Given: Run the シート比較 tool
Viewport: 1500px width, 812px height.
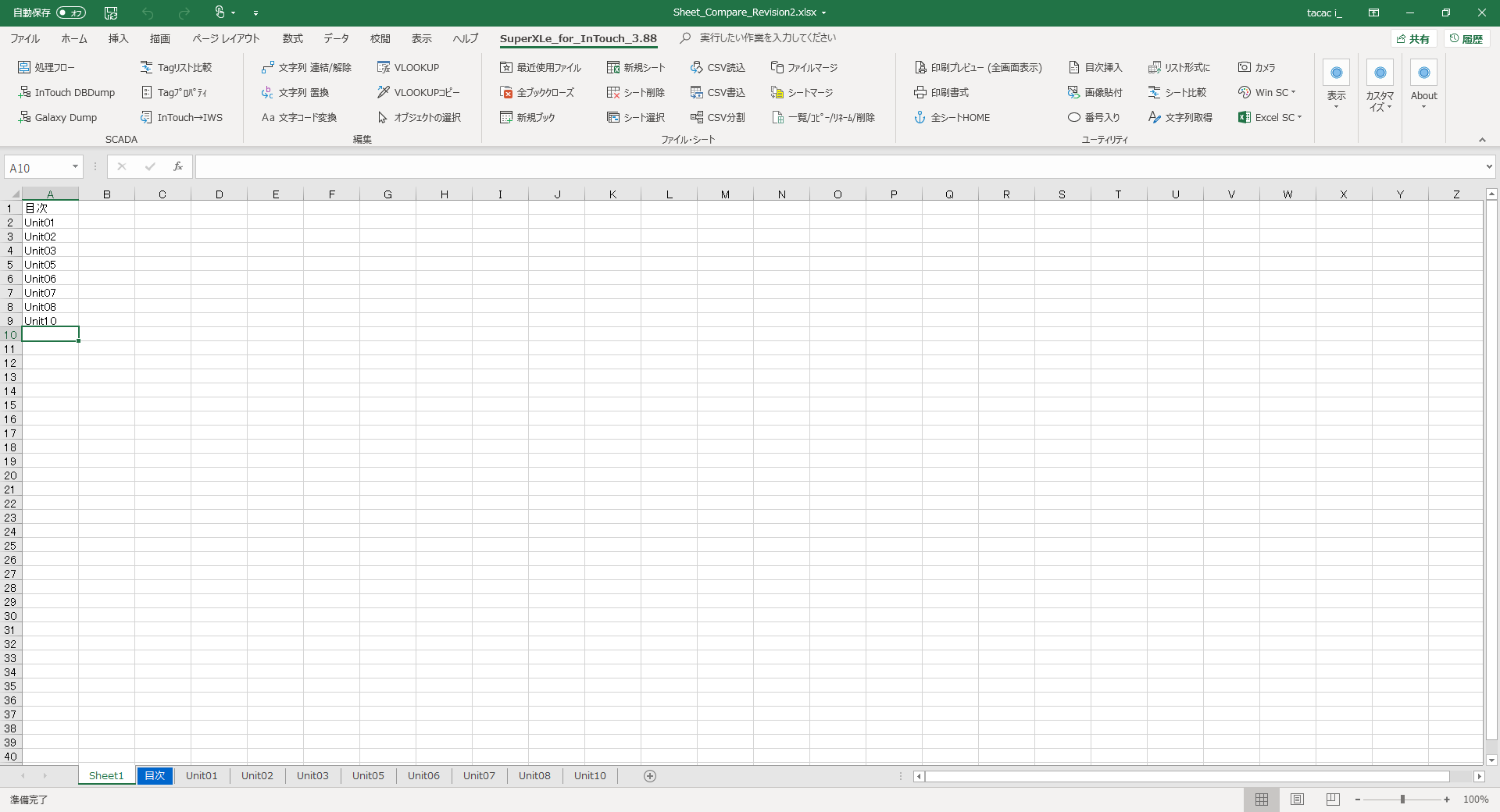Looking at the screenshot, I should click(x=1177, y=92).
